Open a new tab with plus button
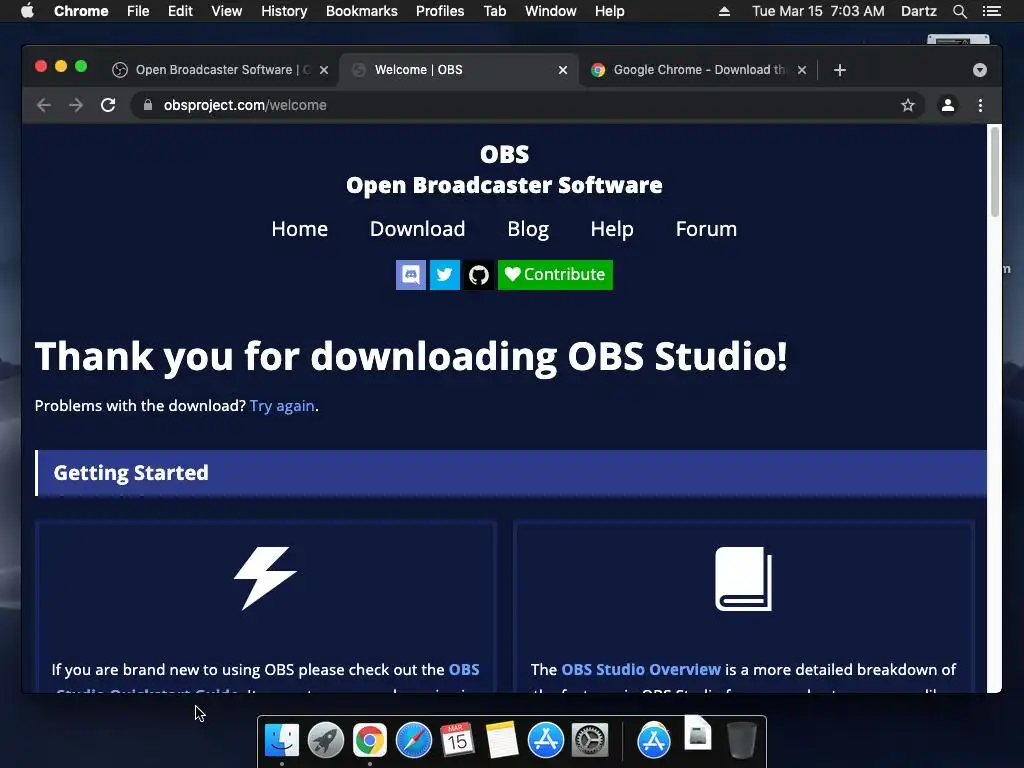Viewport: 1024px width, 768px height. (840, 70)
